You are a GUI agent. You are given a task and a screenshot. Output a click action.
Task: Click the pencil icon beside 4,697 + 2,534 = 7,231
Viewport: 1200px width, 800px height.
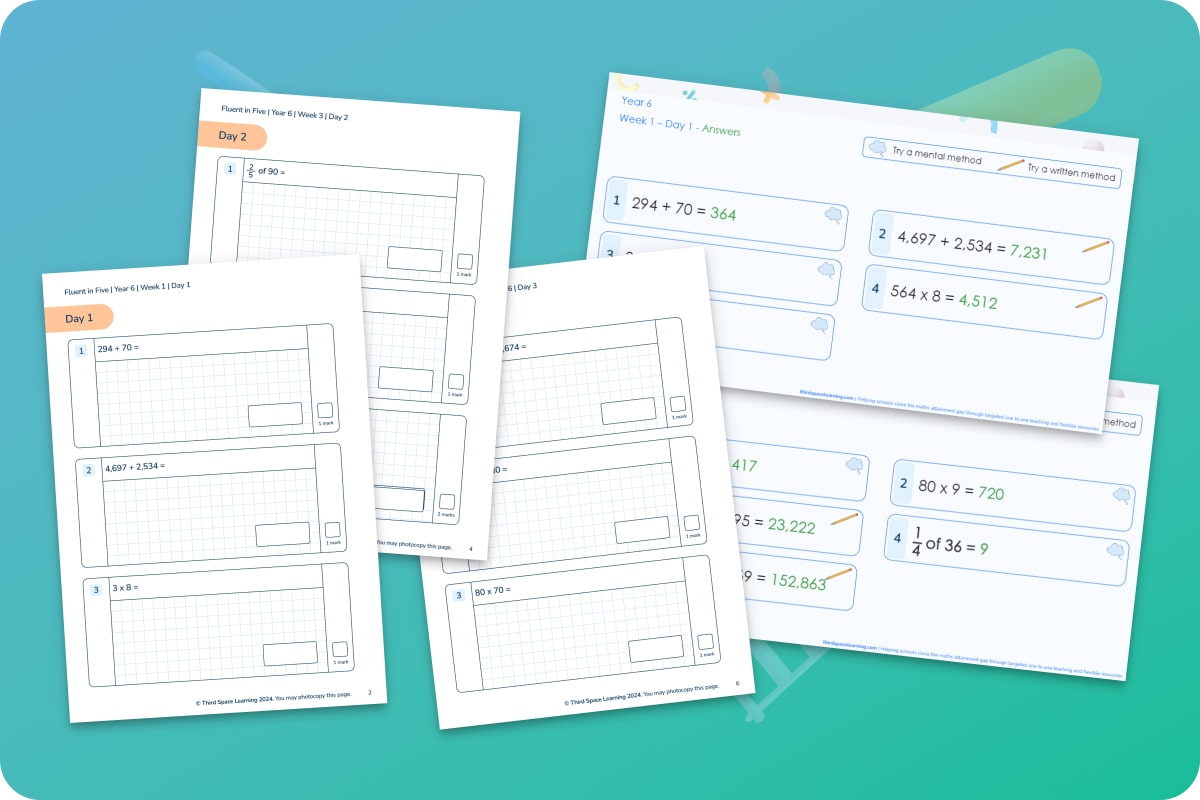point(1095,246)
